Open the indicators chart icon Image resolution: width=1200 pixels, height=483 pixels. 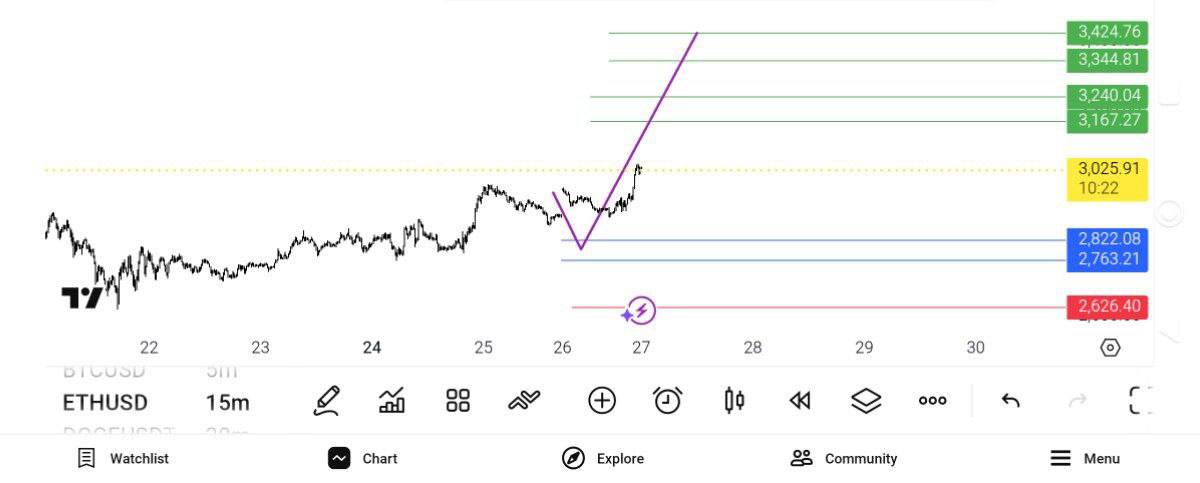click(392, 401)
